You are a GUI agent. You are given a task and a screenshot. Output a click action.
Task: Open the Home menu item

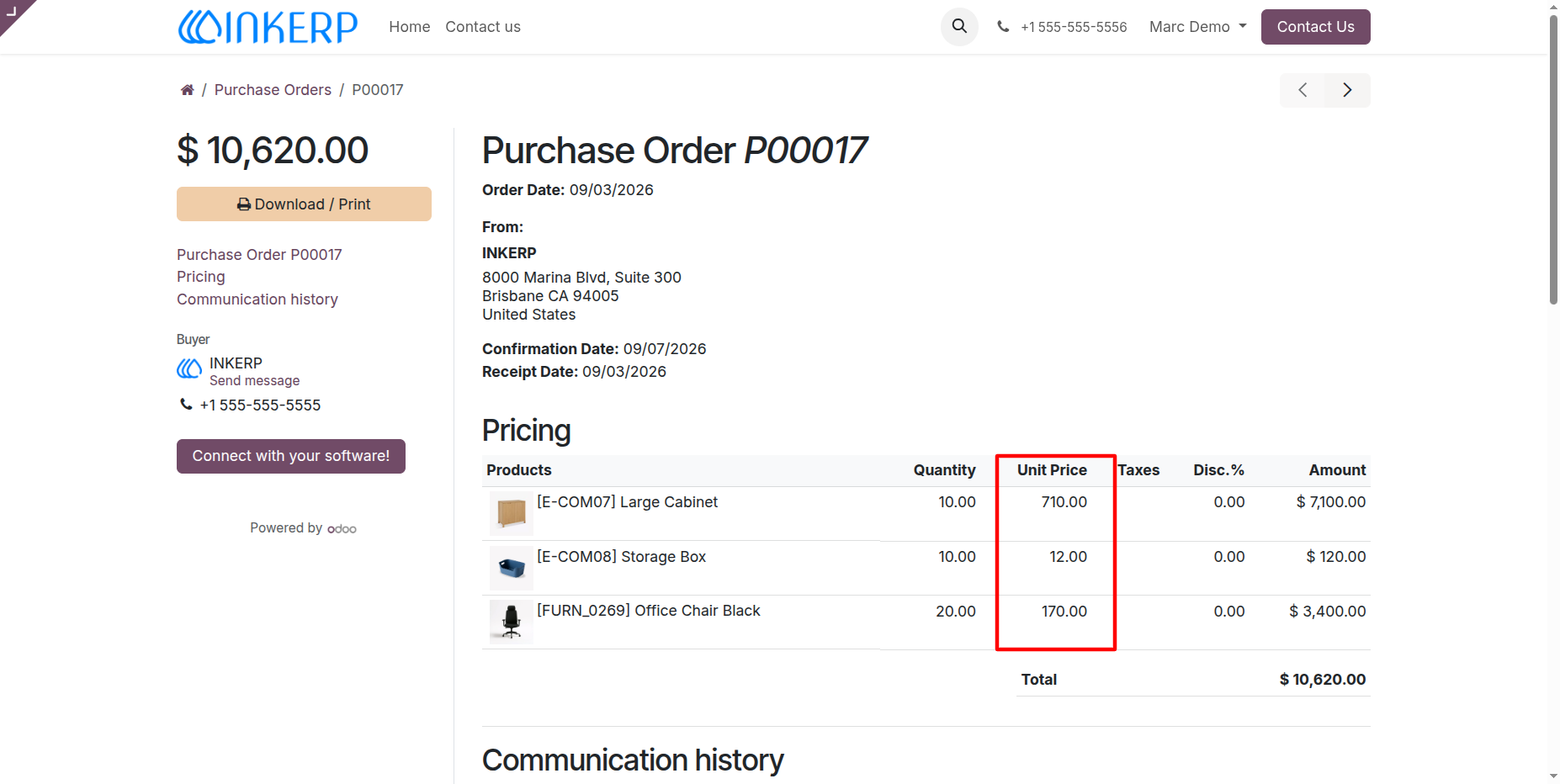[410, 27]
